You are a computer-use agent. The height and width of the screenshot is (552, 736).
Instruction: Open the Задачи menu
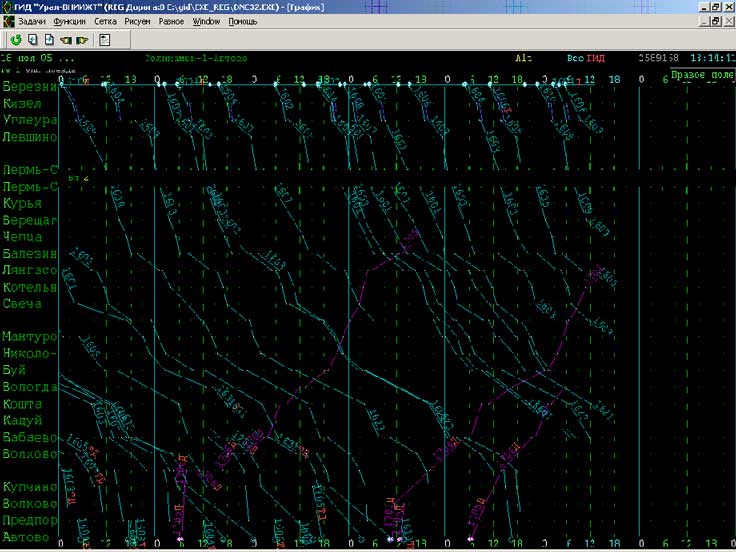point(32,22)
